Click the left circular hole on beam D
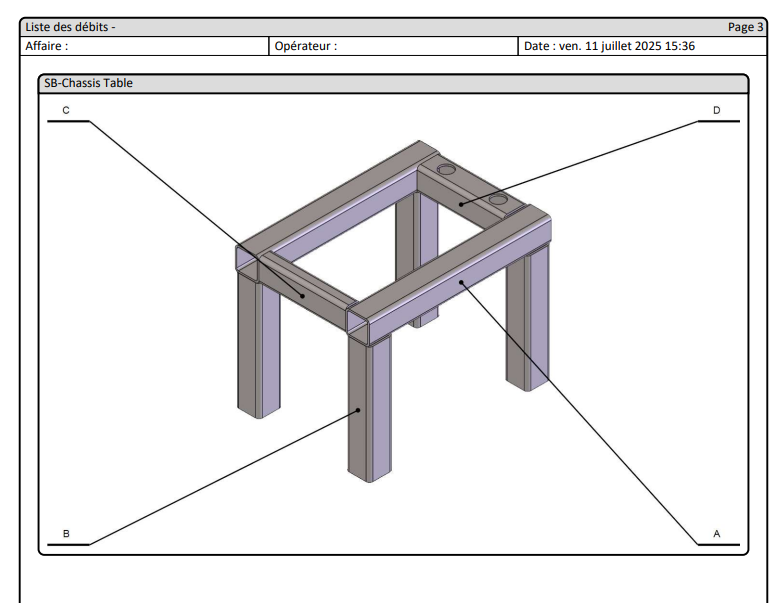The height and width of the screenshot is (603, 782). click(x=446, y=171)
